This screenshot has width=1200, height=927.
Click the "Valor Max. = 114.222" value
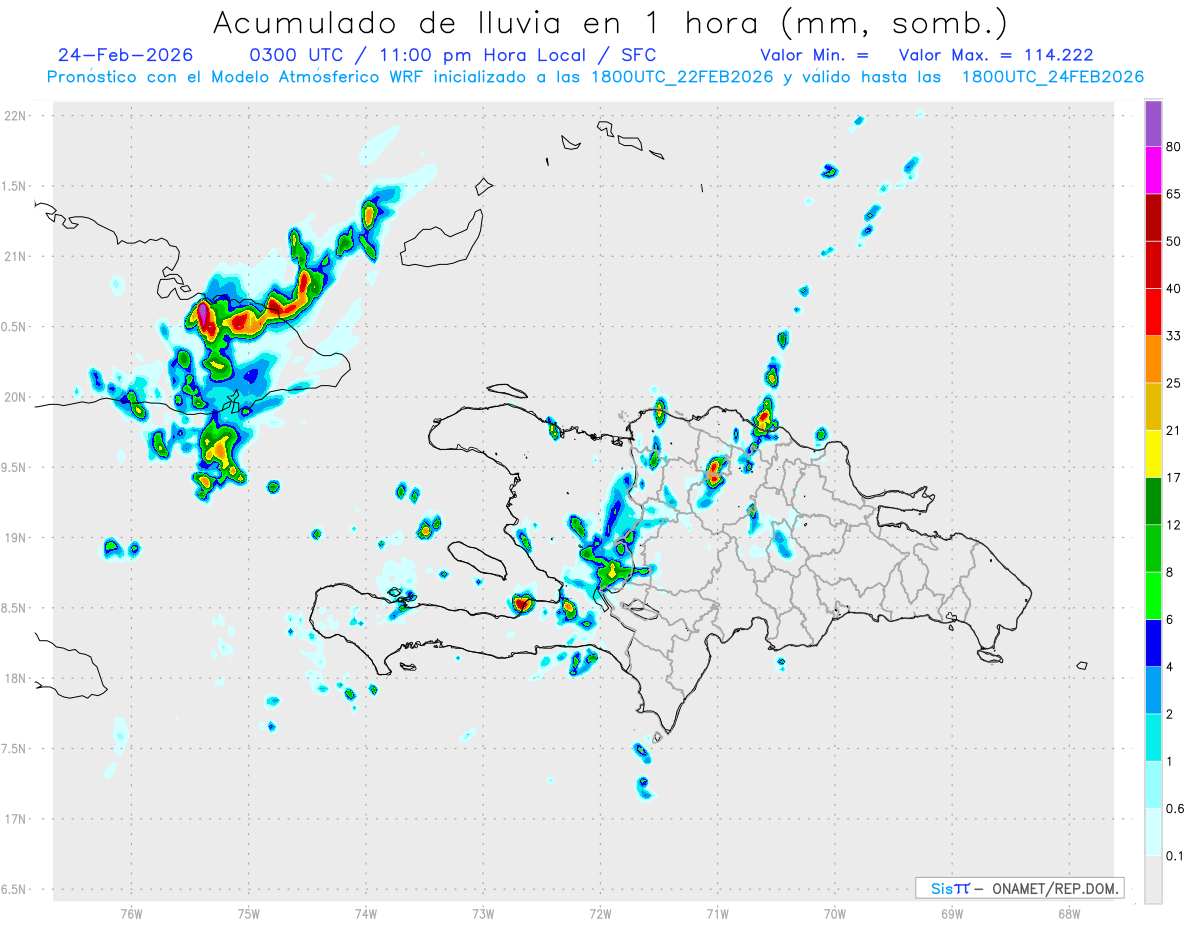(x=996, y=55)
